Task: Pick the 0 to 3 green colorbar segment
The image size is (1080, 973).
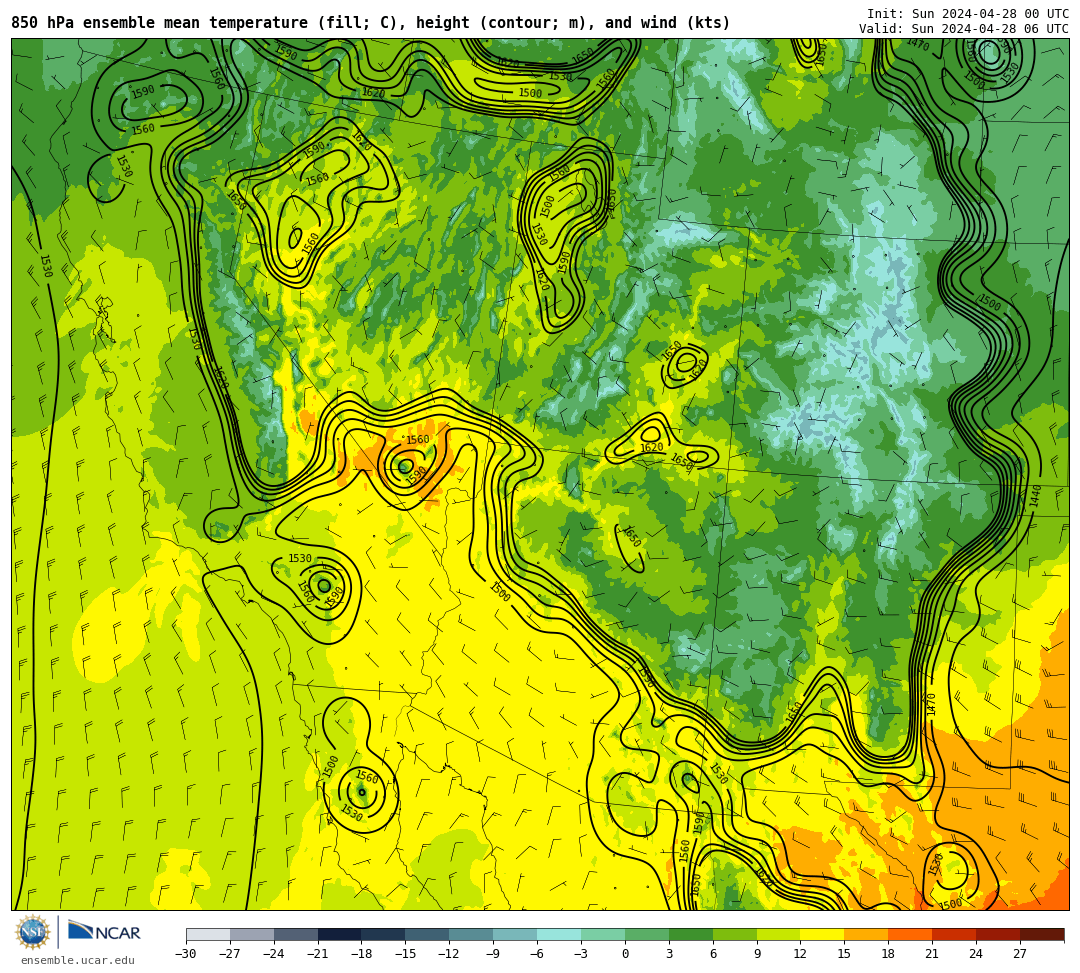Action: [647, 934]
